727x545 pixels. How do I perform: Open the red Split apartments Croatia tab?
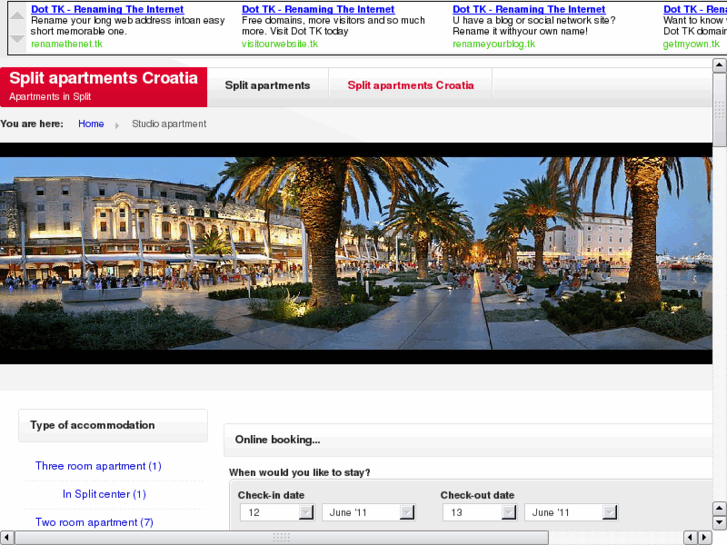click(411, 85)
